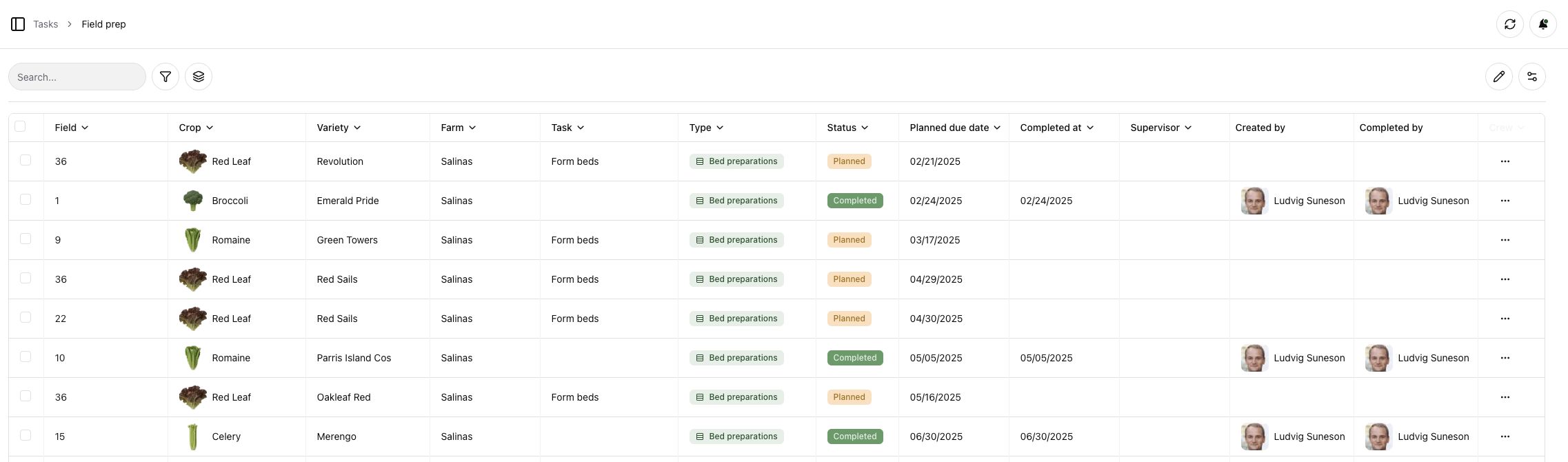Open the Supervisor column header dropdown

(x=1161, y=128)
